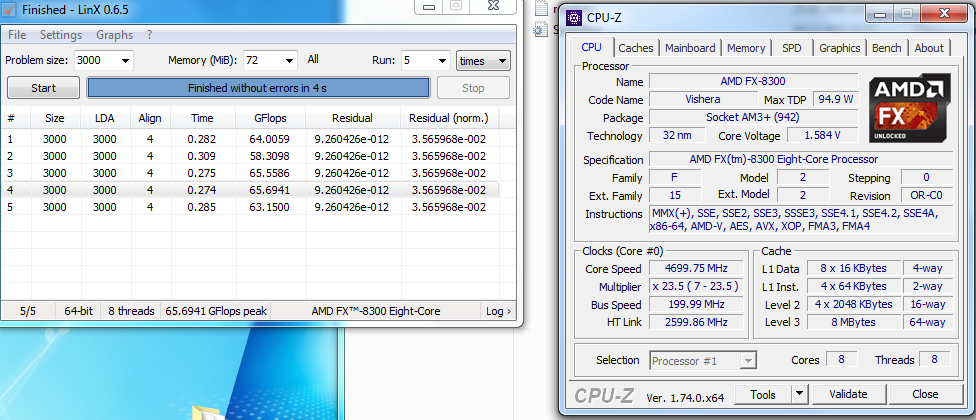Image resolution: width=976 pixels, height=420 pixels.
Task: Click the '4 x 2048 KBytes' Level 2 value
Action: click(853, 305)
